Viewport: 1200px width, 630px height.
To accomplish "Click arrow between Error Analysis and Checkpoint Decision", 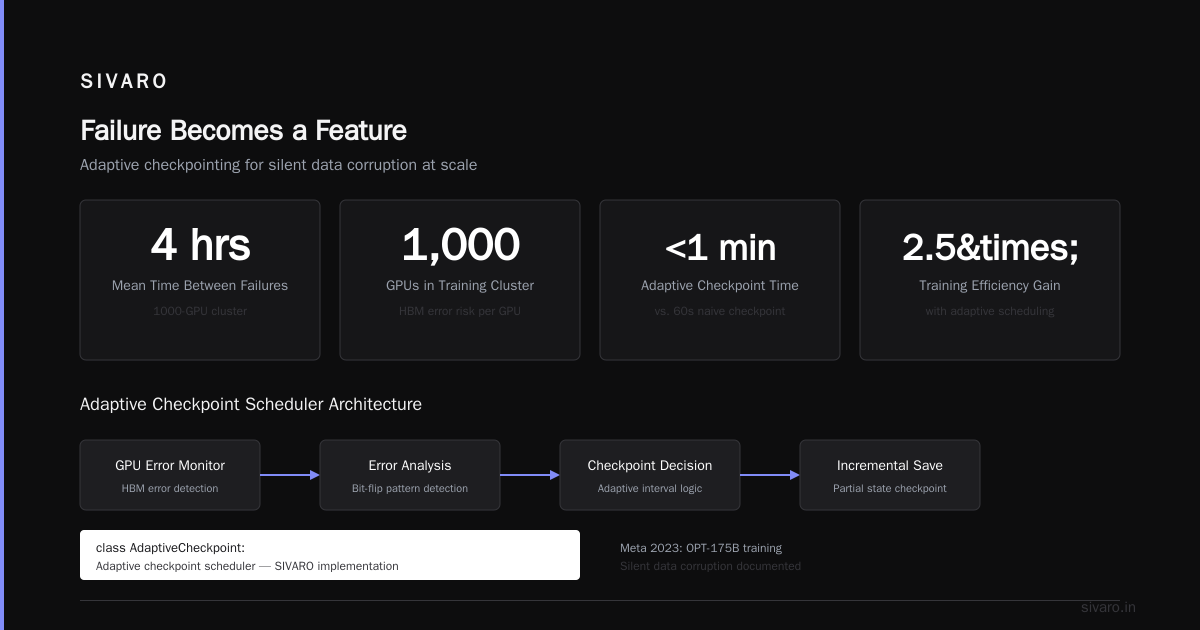I will (x=530, y=475).
